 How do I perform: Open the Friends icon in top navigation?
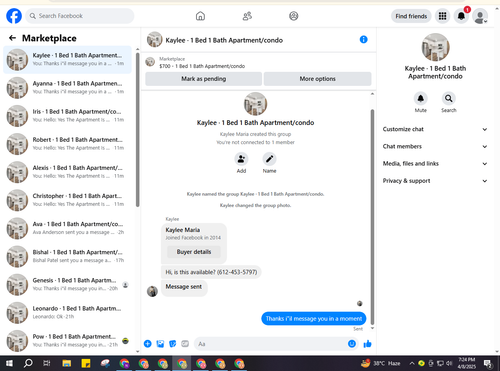pyautogui.click(x=247, y=16)
